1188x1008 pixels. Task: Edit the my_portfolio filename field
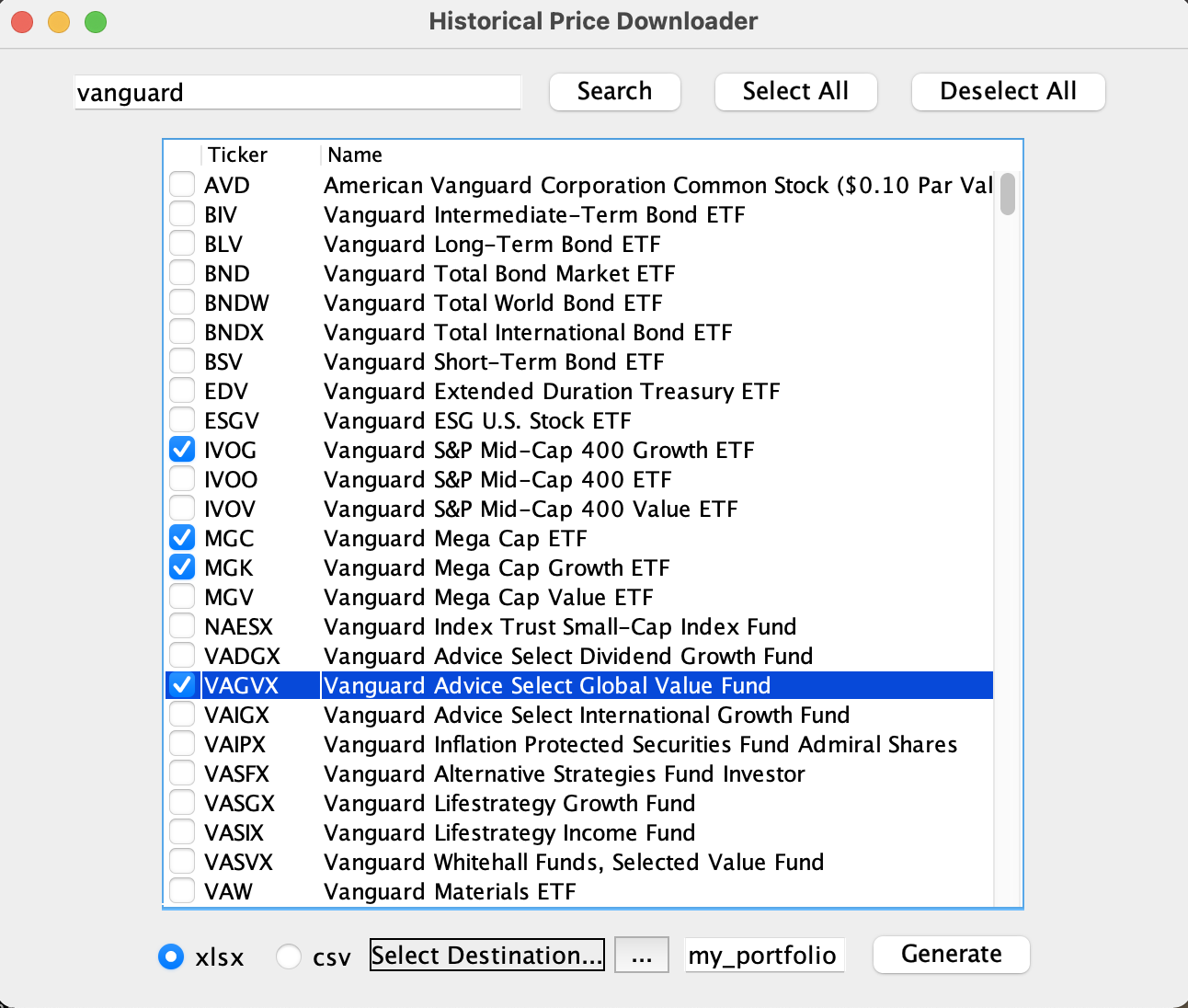point(764,956)
